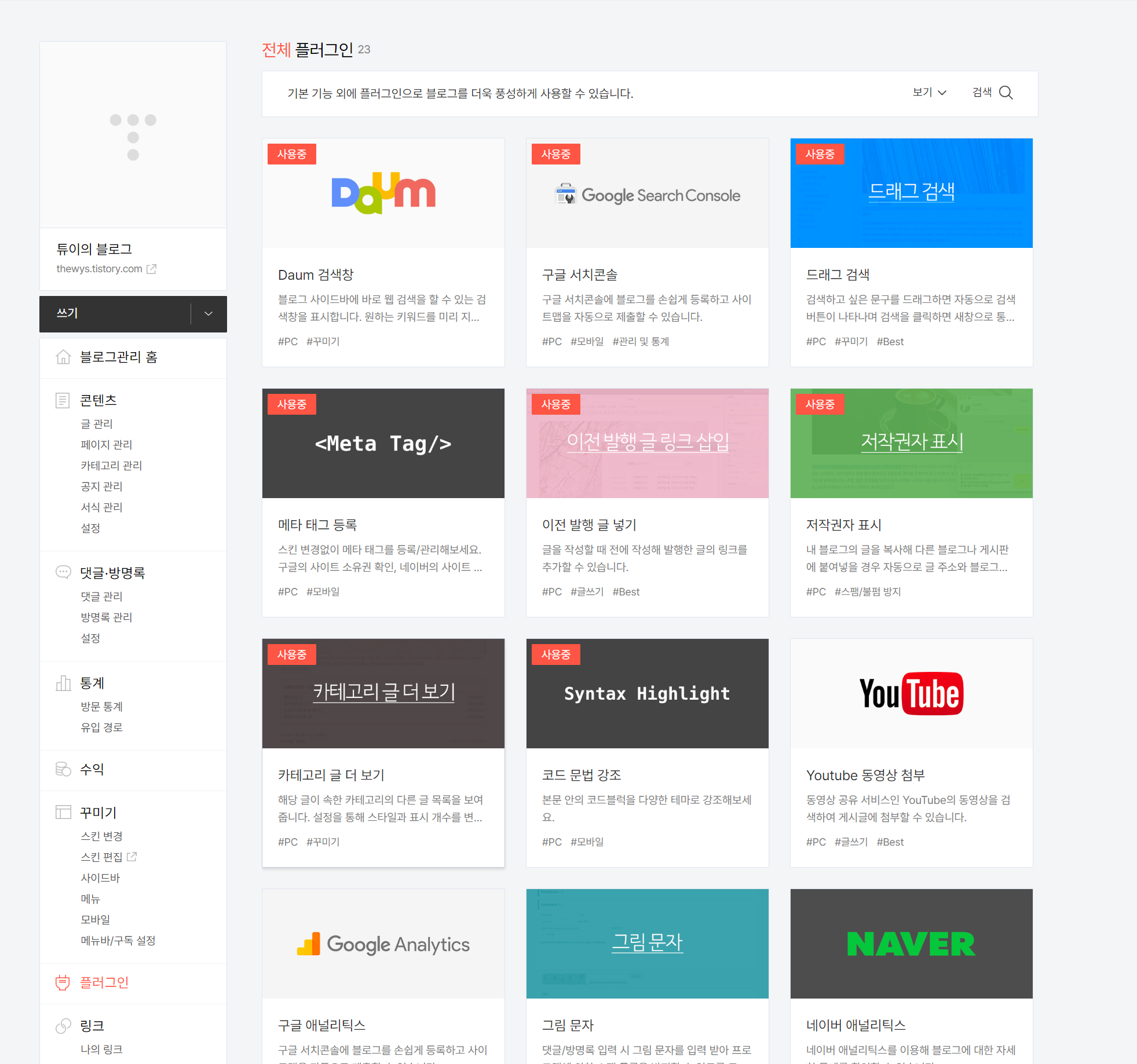Click #스팸/불펌 방지 tag
This screenshot has height=1064, width=1137.
(868, 592)
